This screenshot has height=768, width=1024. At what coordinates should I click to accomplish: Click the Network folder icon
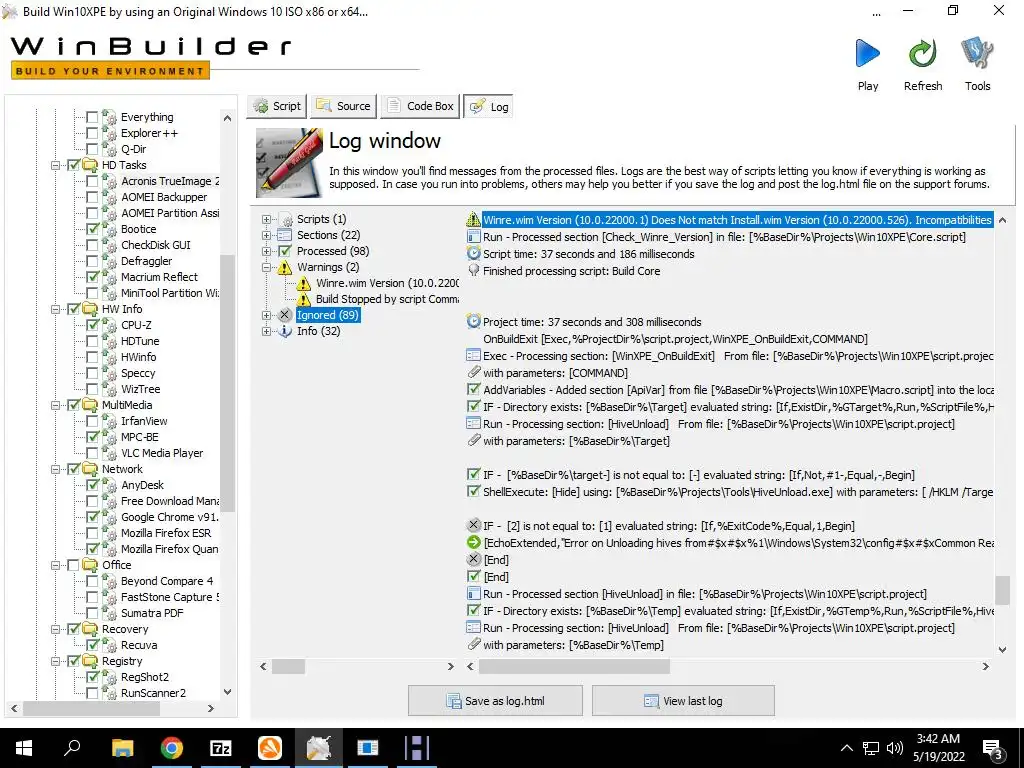(90, 469)
